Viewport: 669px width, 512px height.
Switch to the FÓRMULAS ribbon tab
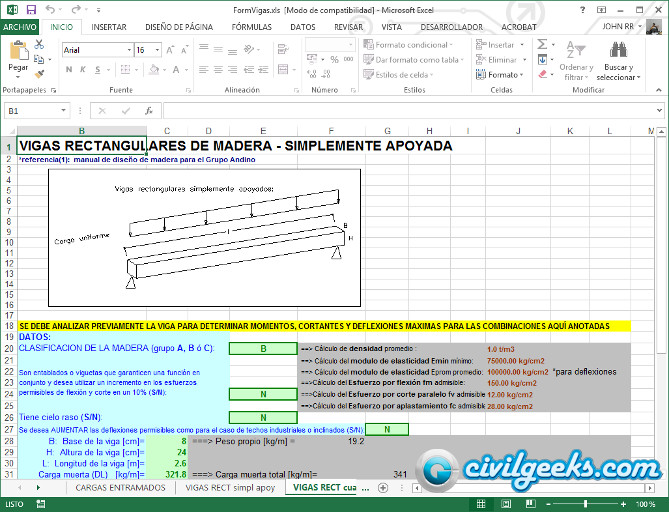(251, 27)
